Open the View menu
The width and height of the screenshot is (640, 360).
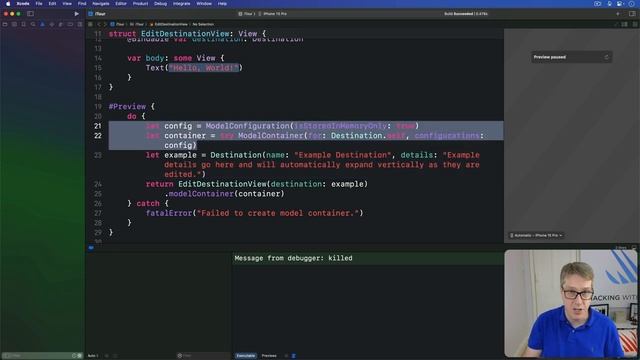coord(67,4)
